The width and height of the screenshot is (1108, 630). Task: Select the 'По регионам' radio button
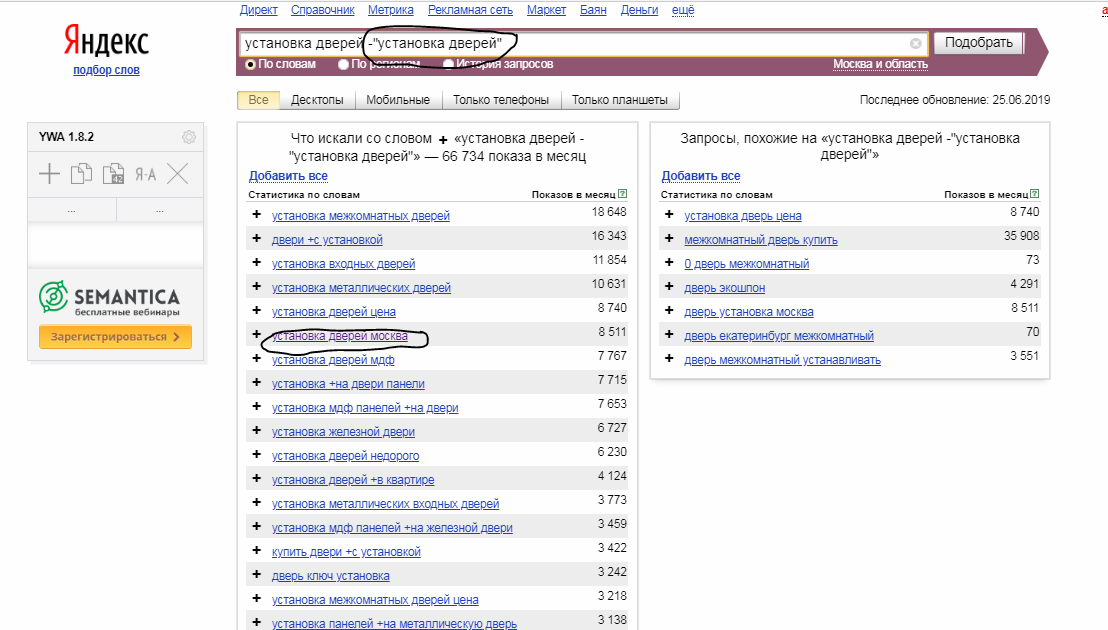coord(343,64)
